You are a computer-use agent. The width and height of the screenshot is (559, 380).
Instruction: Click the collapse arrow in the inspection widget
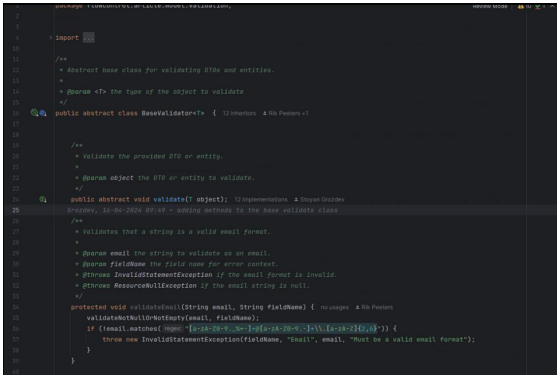(x=552, y=6)
